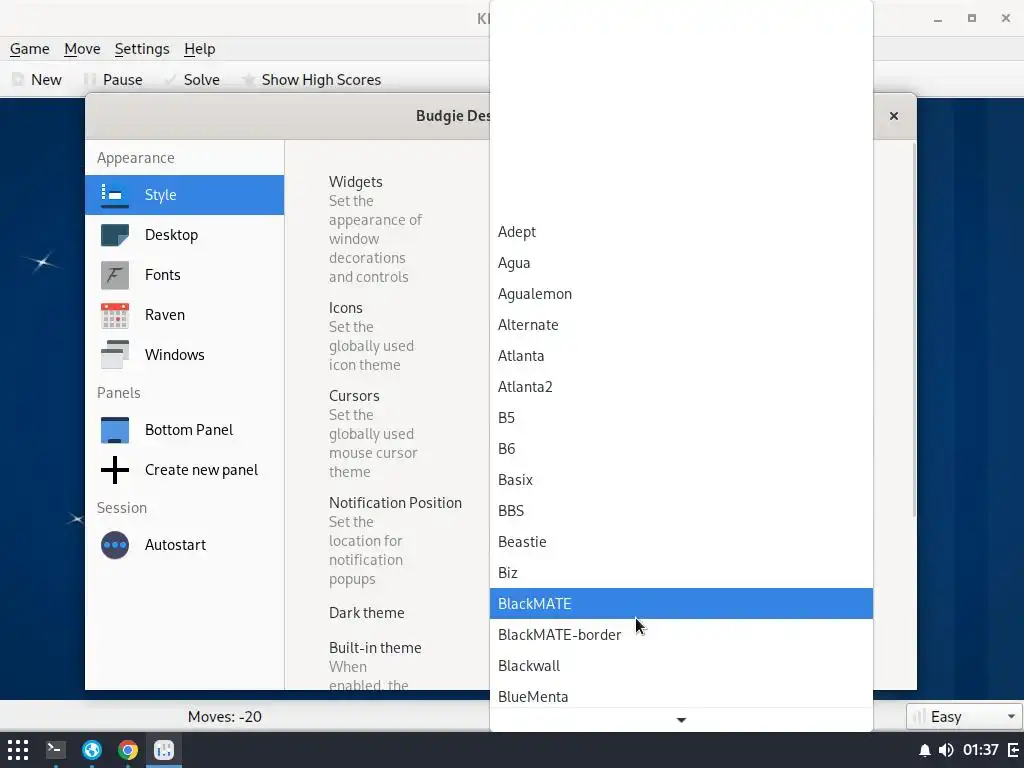Screen dimensions: 1024x768
Task: Open the Settings menu
Action: 142,49
